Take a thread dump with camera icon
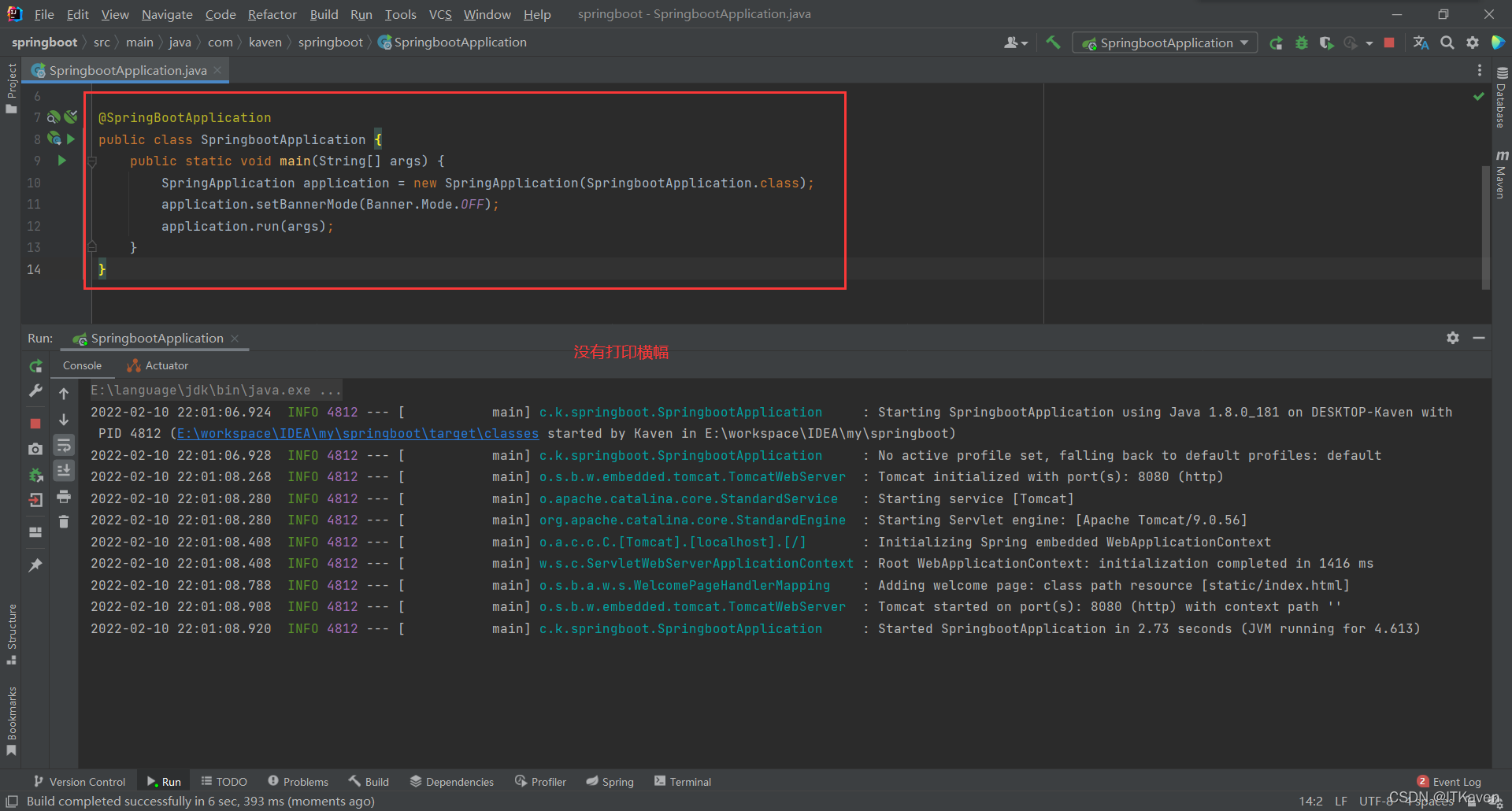 coord(35,449)
